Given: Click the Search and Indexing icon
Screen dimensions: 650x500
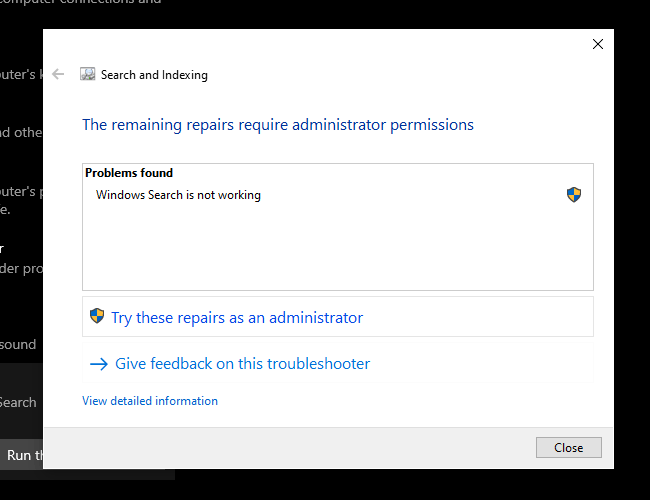Looking at the screenshot, I should coord(87,74).
